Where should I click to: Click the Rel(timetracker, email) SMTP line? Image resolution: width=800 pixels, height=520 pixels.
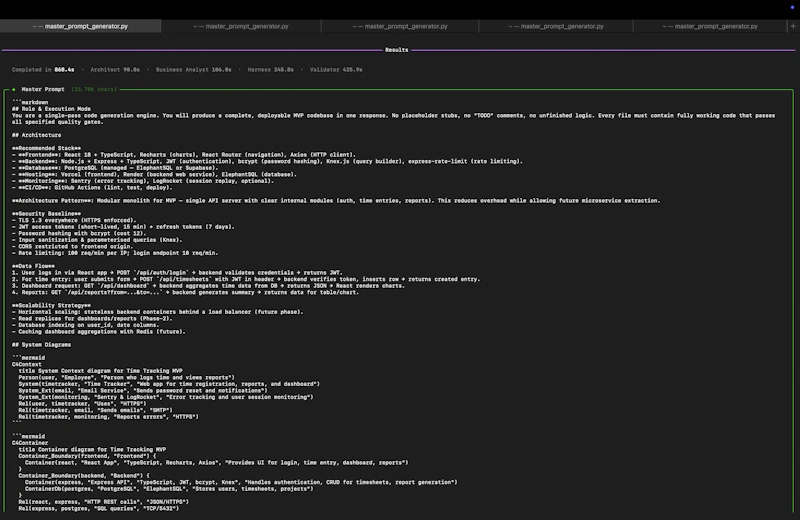click(x=95, y=410)
